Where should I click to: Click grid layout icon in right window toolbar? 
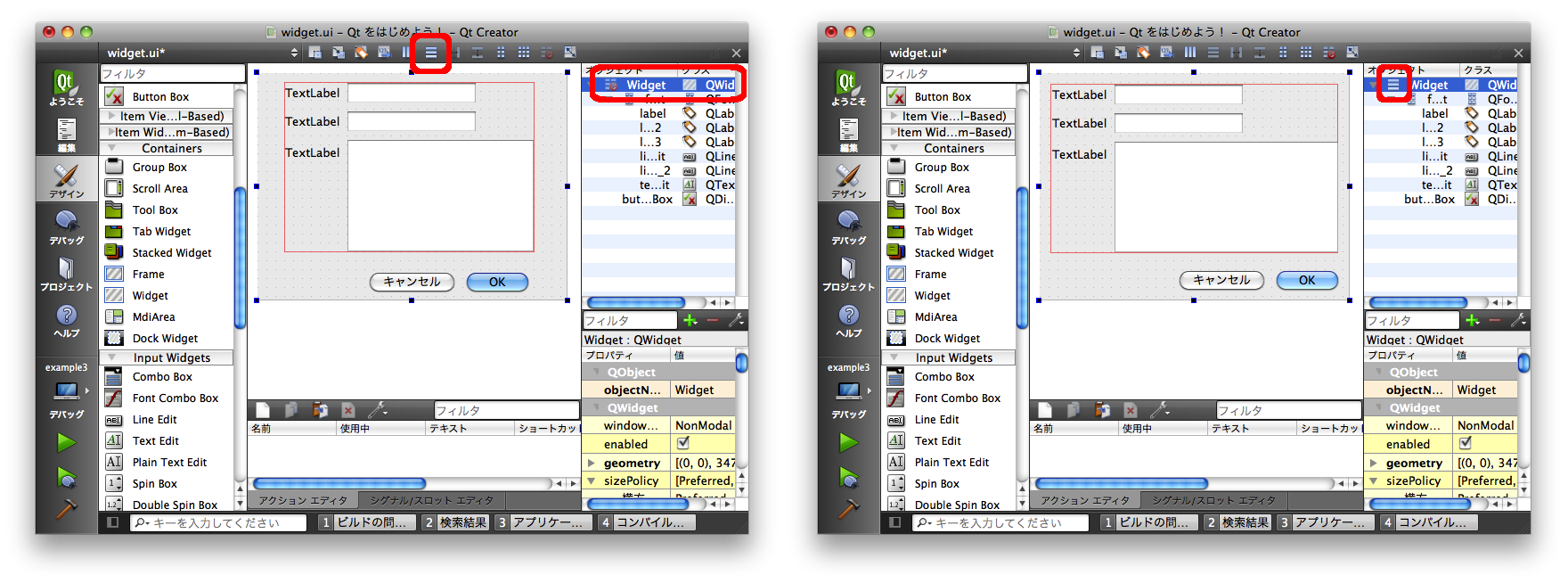1306,53
